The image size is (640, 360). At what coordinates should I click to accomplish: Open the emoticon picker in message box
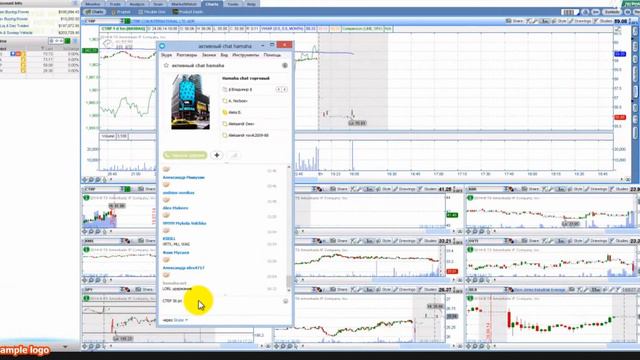tap(285, 301)
